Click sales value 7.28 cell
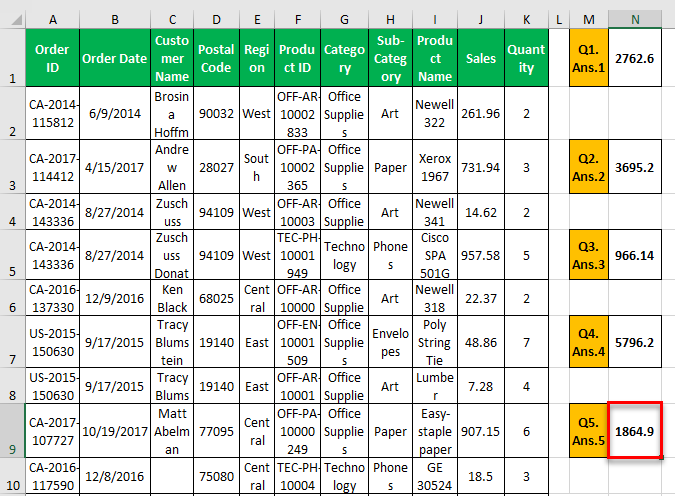Screen dimensions: 675x496 click(481, 386)
